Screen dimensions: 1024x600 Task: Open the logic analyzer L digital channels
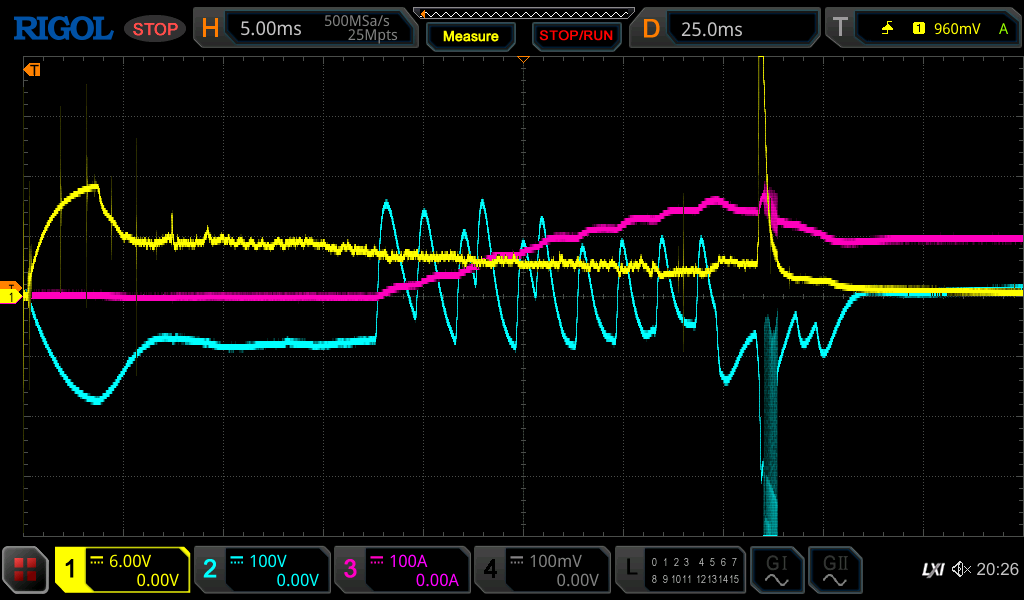681,570
